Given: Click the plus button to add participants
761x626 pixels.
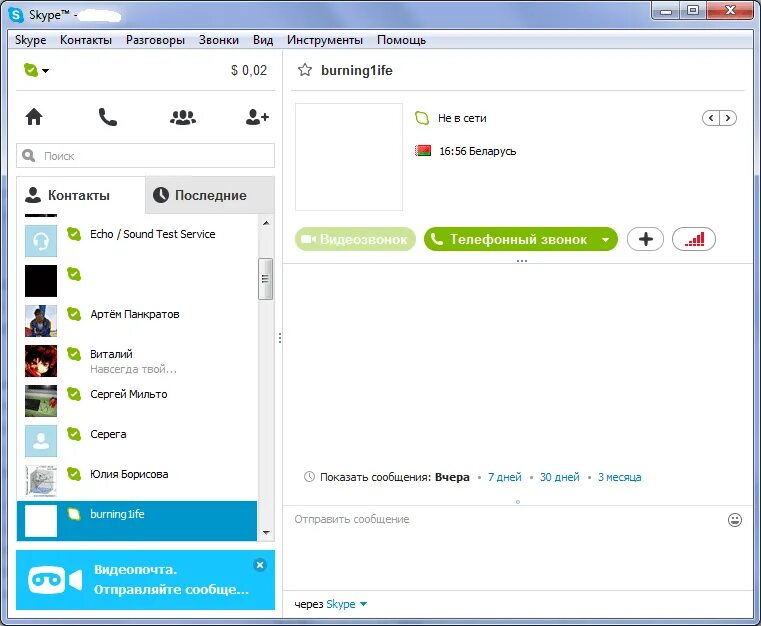Looking at the screenshot, I should [x=645, y=239].
